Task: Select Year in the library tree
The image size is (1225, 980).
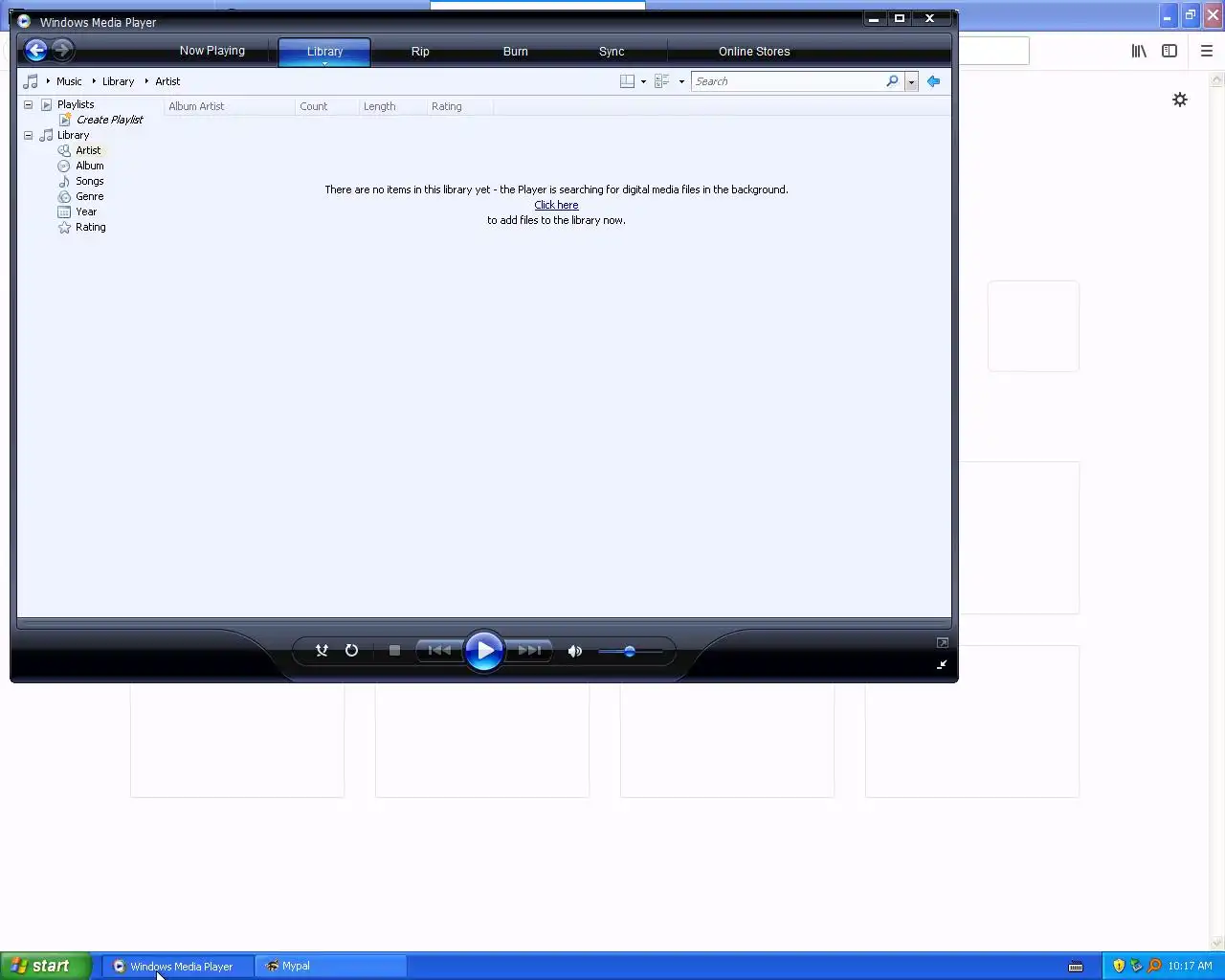Action: [86, 212]
